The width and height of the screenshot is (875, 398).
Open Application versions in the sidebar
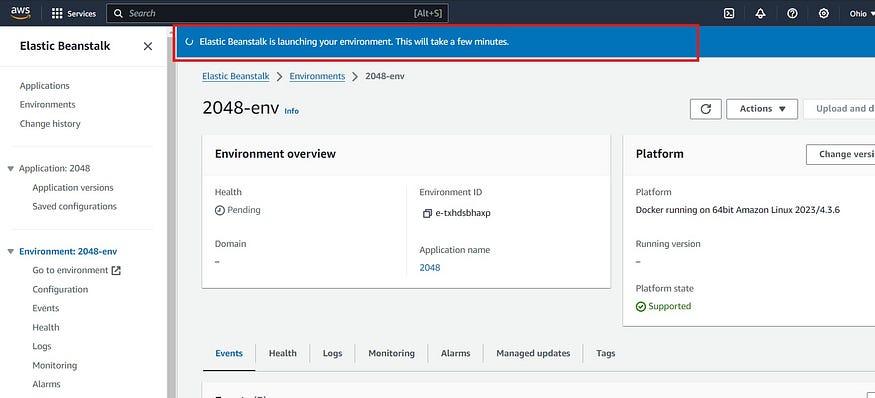pyautogui.click(x=73, y=188)
